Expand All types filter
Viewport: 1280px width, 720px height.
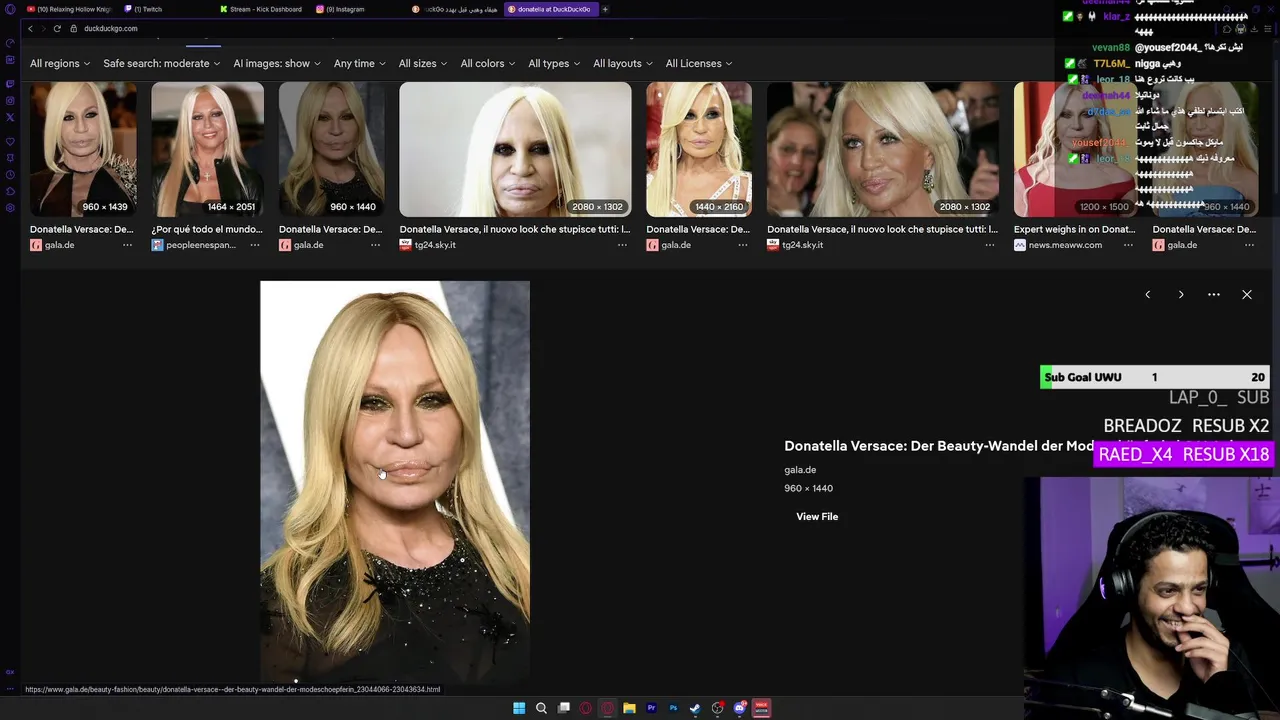(x=554, y=63)
